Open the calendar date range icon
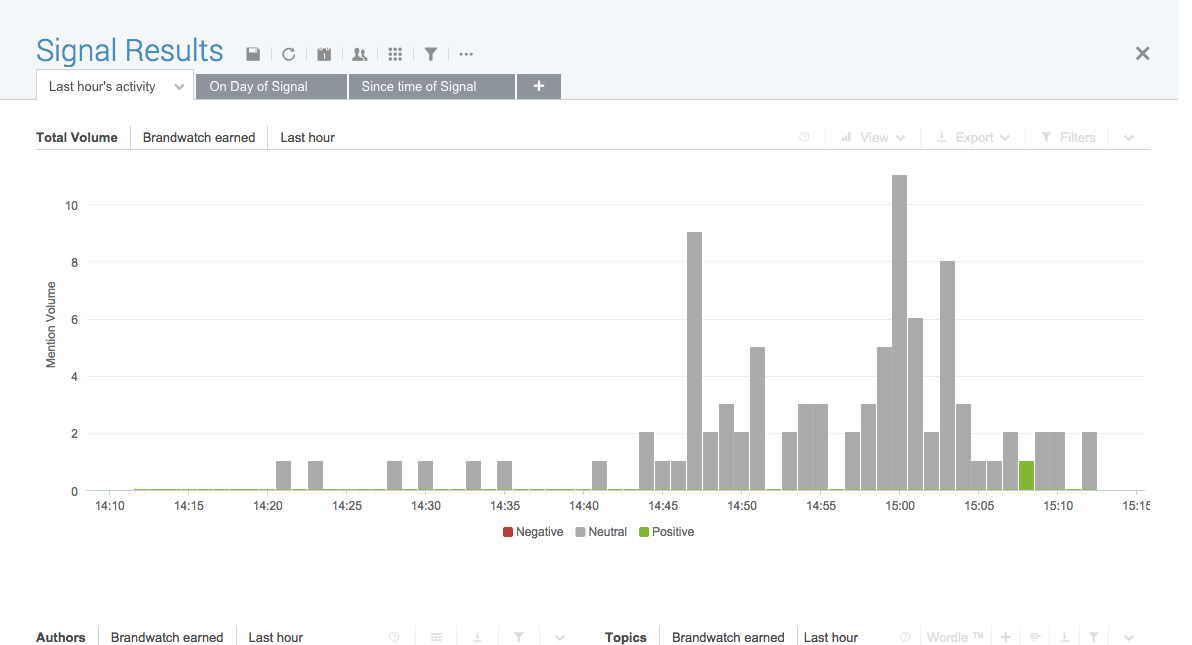1192x645 pixels. click(324, 54)
